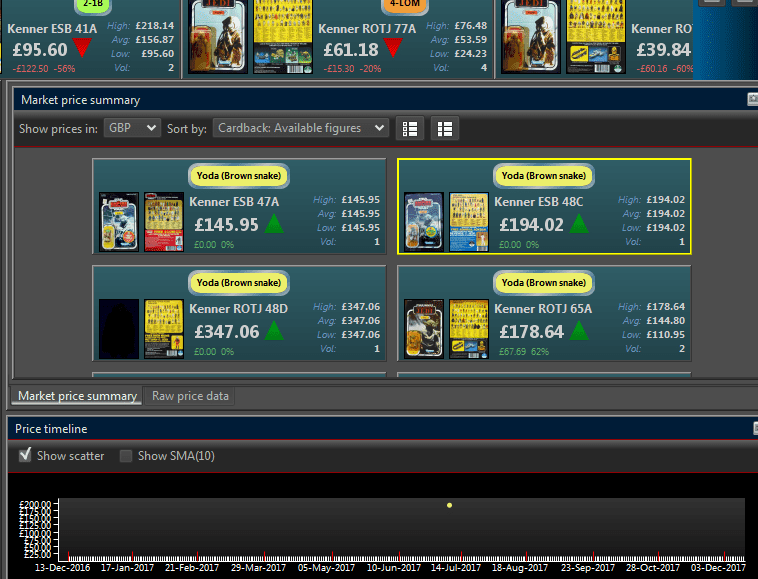Click the ROTJ 65A cardback thumbnail
This screenshot has width=758, height=579.
click(x=469, y=329)
